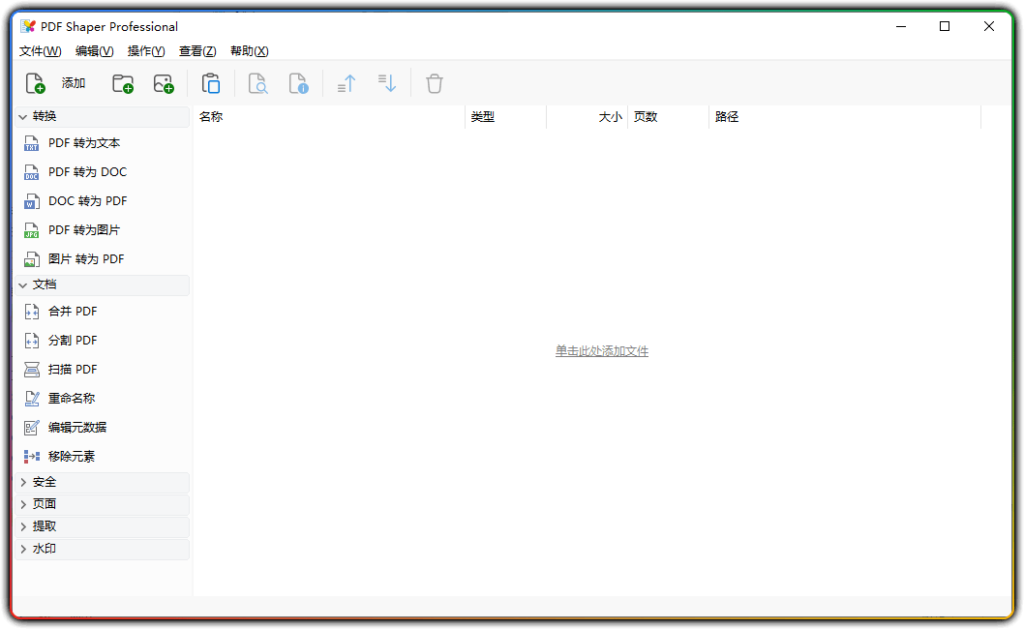Click the remove elements icon next to 移除元素
The height and width of the screenshot is (629, 1024).
tap(31, 457)
